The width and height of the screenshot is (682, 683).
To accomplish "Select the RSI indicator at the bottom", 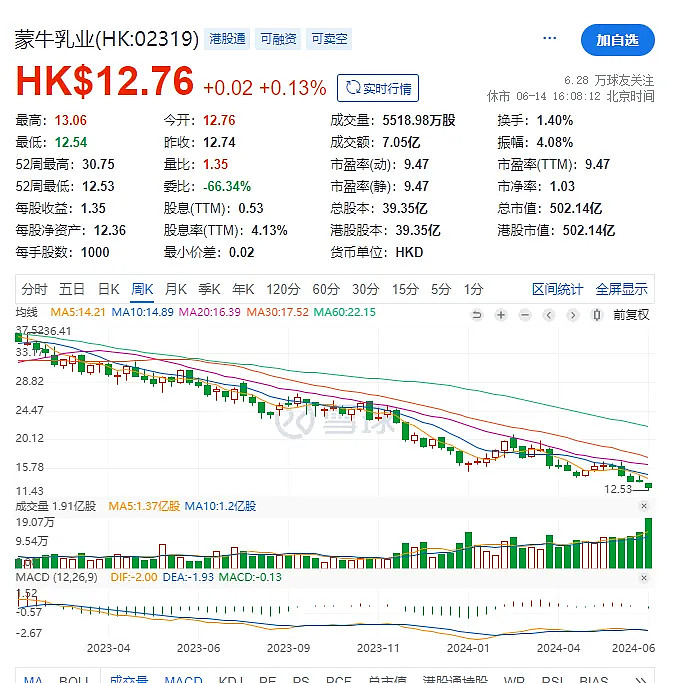I will point(553,680).
